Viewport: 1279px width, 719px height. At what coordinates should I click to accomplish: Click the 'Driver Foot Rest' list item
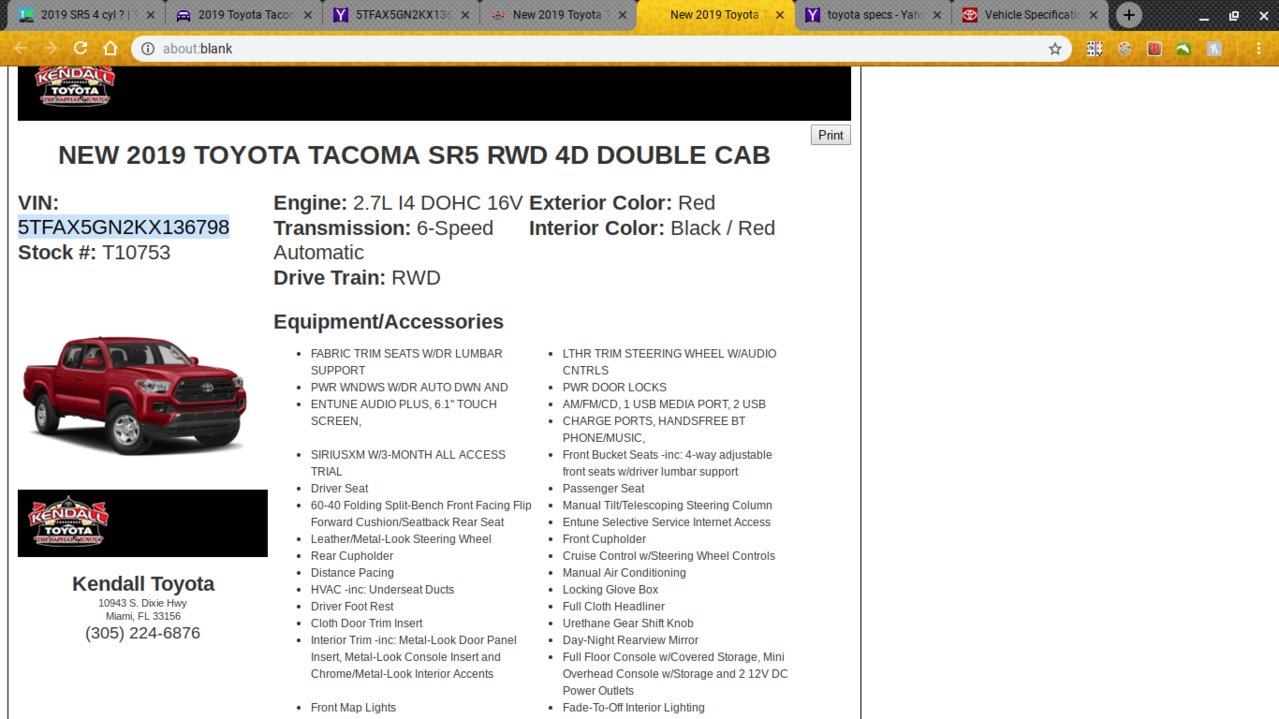tap(352, 607)
